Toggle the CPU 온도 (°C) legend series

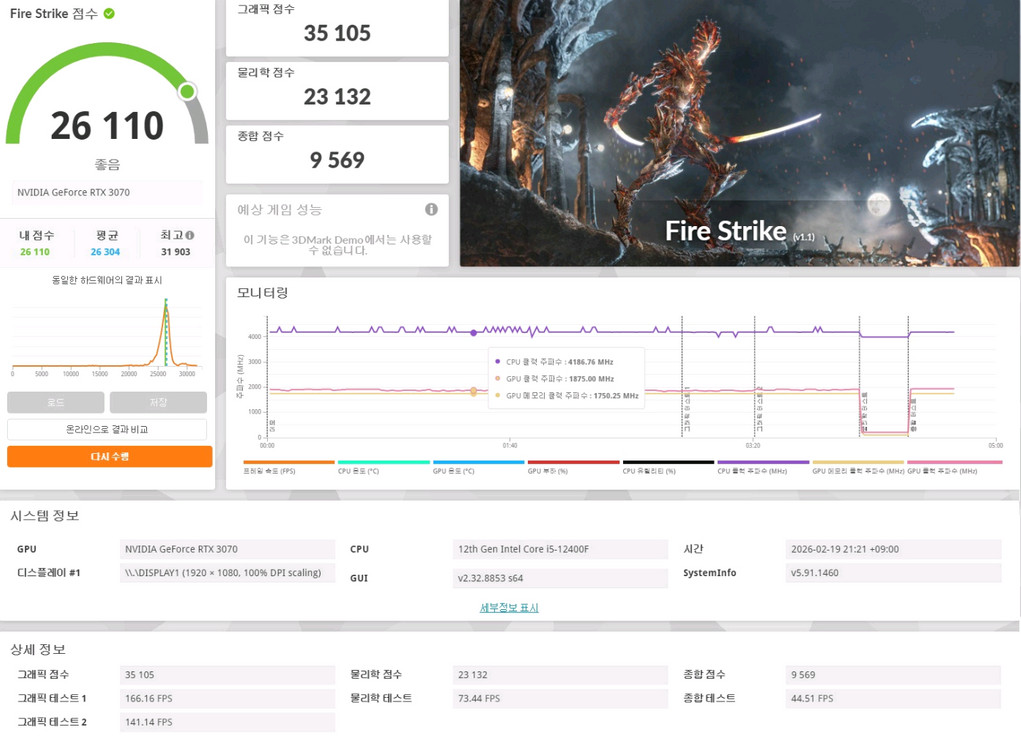coord(383,467)
